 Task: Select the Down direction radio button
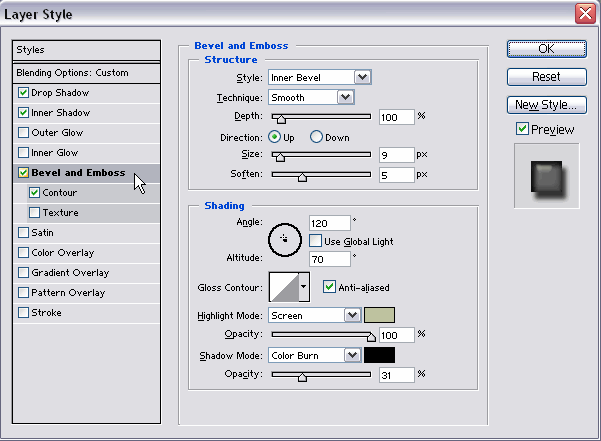click(316, 137)
